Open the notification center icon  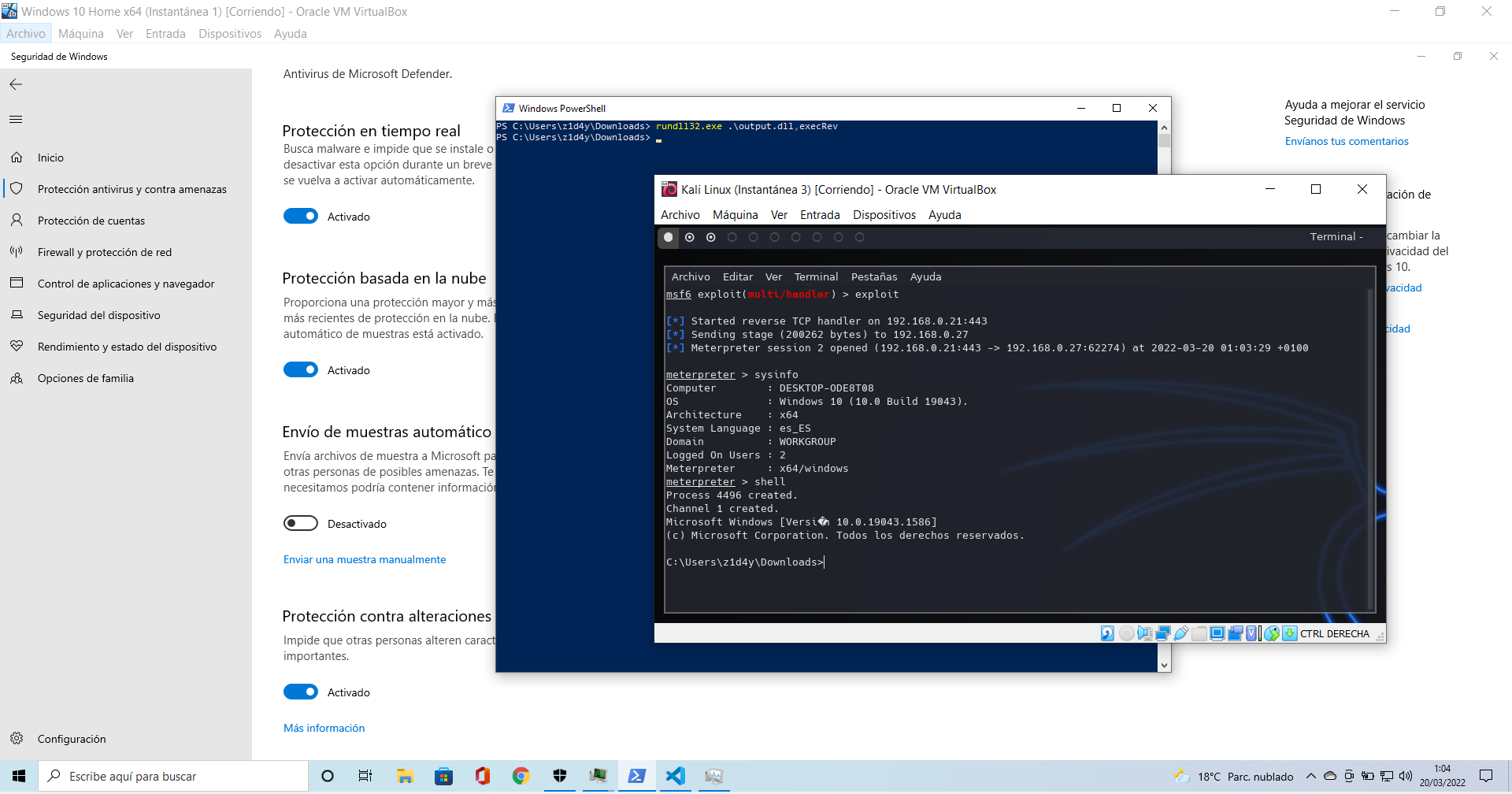1486,776
